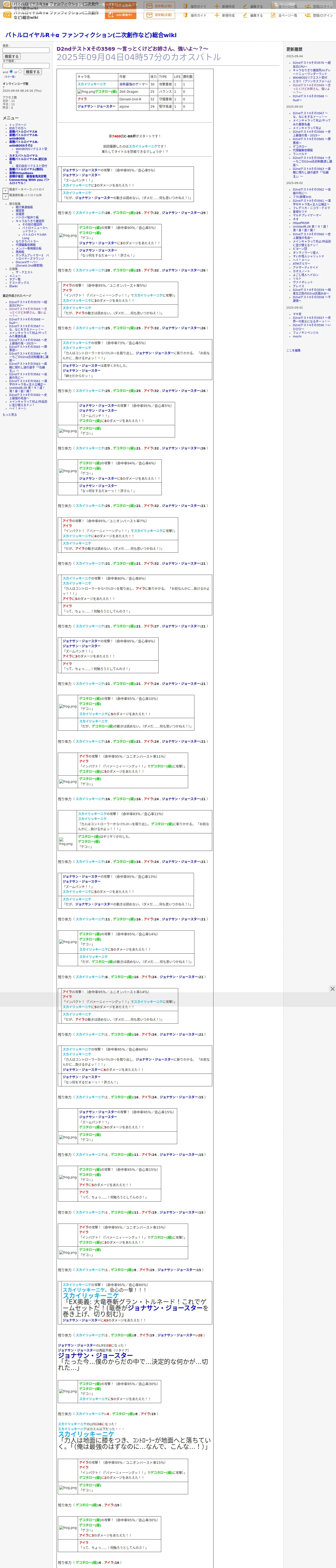The image size is (336, 1568).
Task: Open 軽行事連絡板 board link
Action: tap(24, 207)
